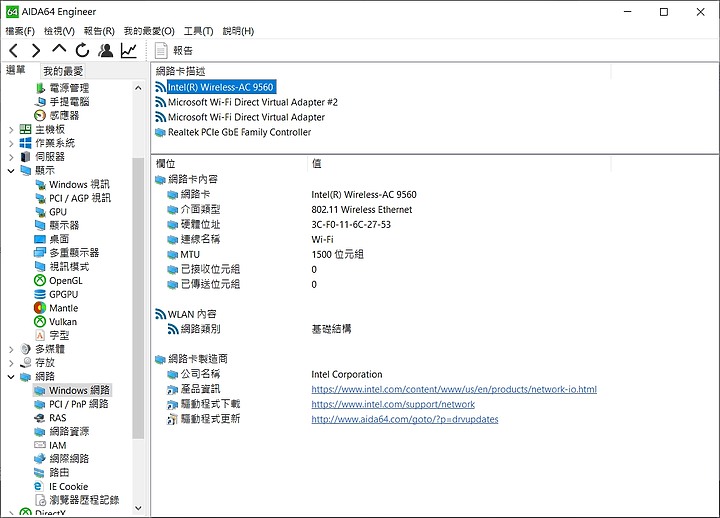
Task: Expand the 多媒體 tree node
Action: [11, 349]
